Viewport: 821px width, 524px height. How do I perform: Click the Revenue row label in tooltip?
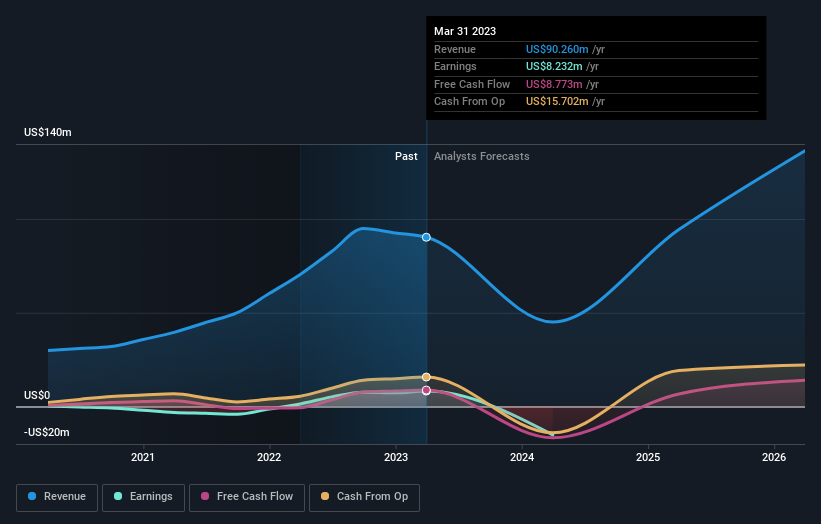455,49
